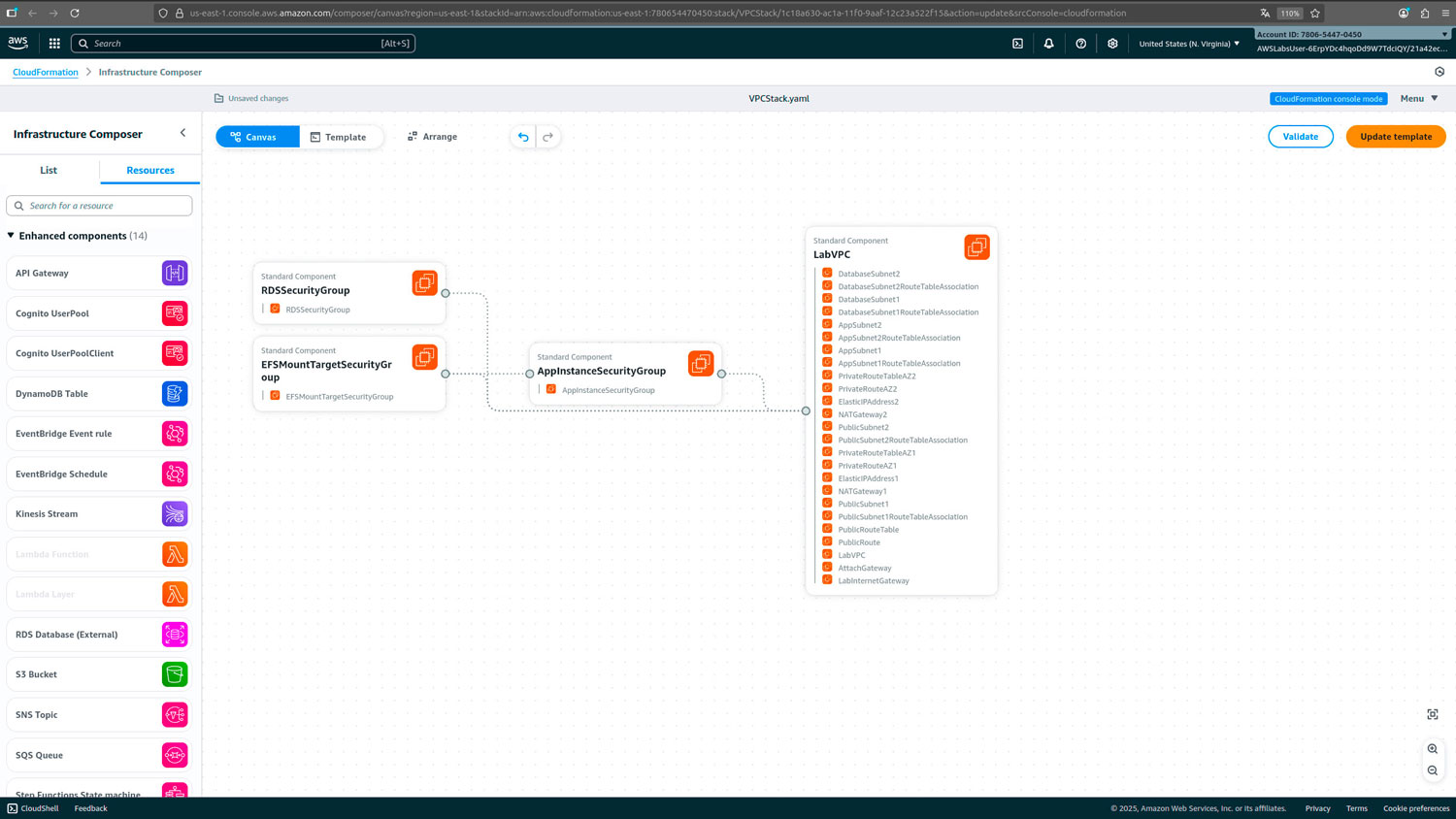The image size is (1456, 819).
Task: Open the Menu dropdown
Action: [1419, 98]
